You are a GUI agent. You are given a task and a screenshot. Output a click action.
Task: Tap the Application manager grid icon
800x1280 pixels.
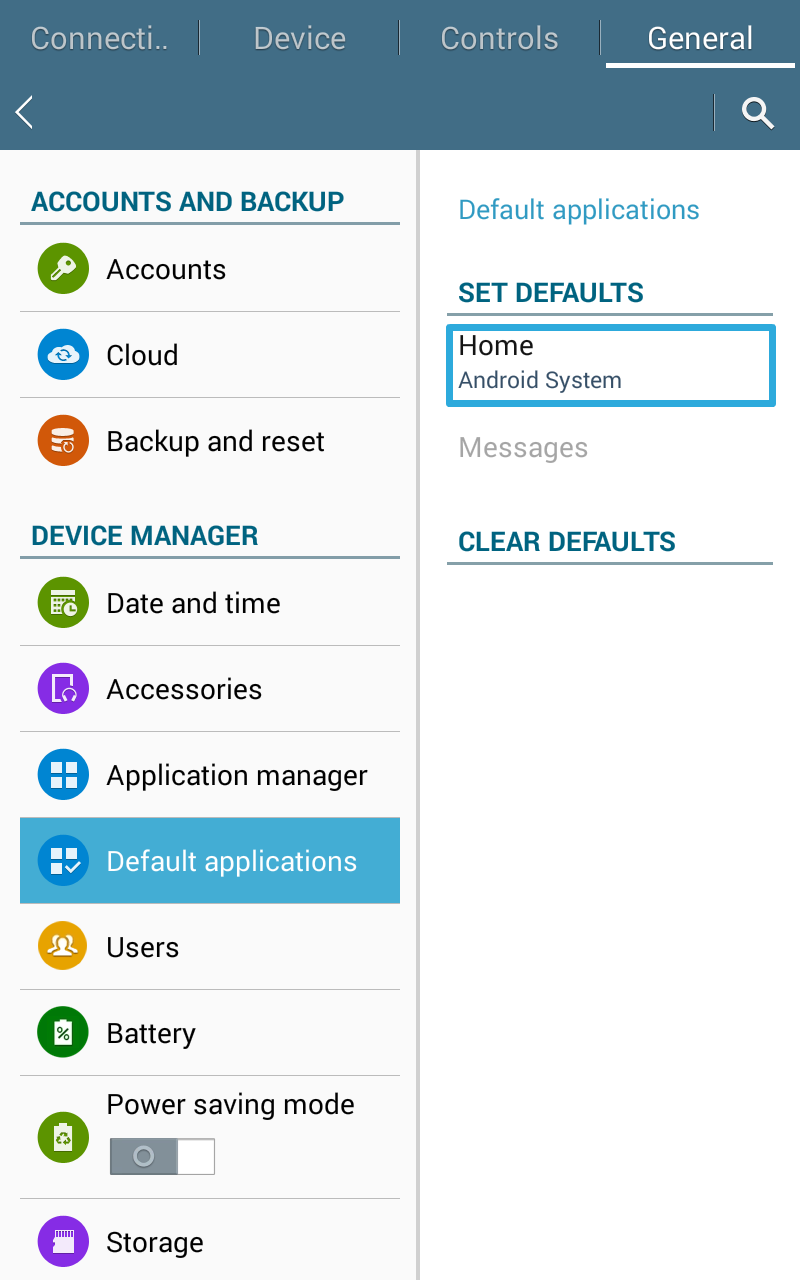coord(63,775)
